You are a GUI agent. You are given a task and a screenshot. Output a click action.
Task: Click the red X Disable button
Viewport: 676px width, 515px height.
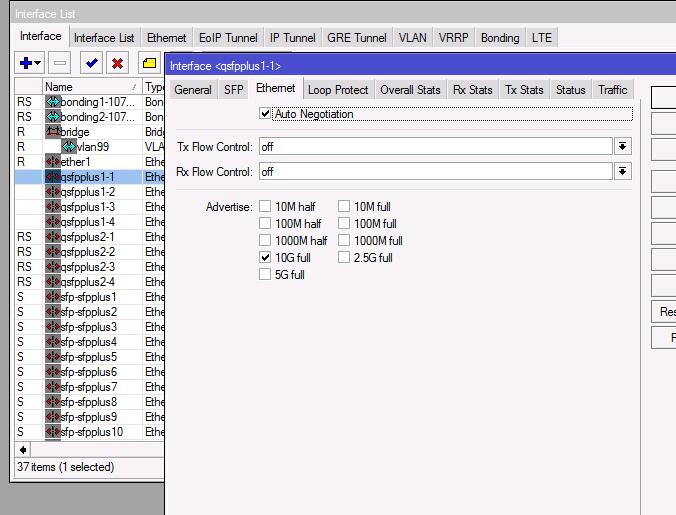pos(117,63)
